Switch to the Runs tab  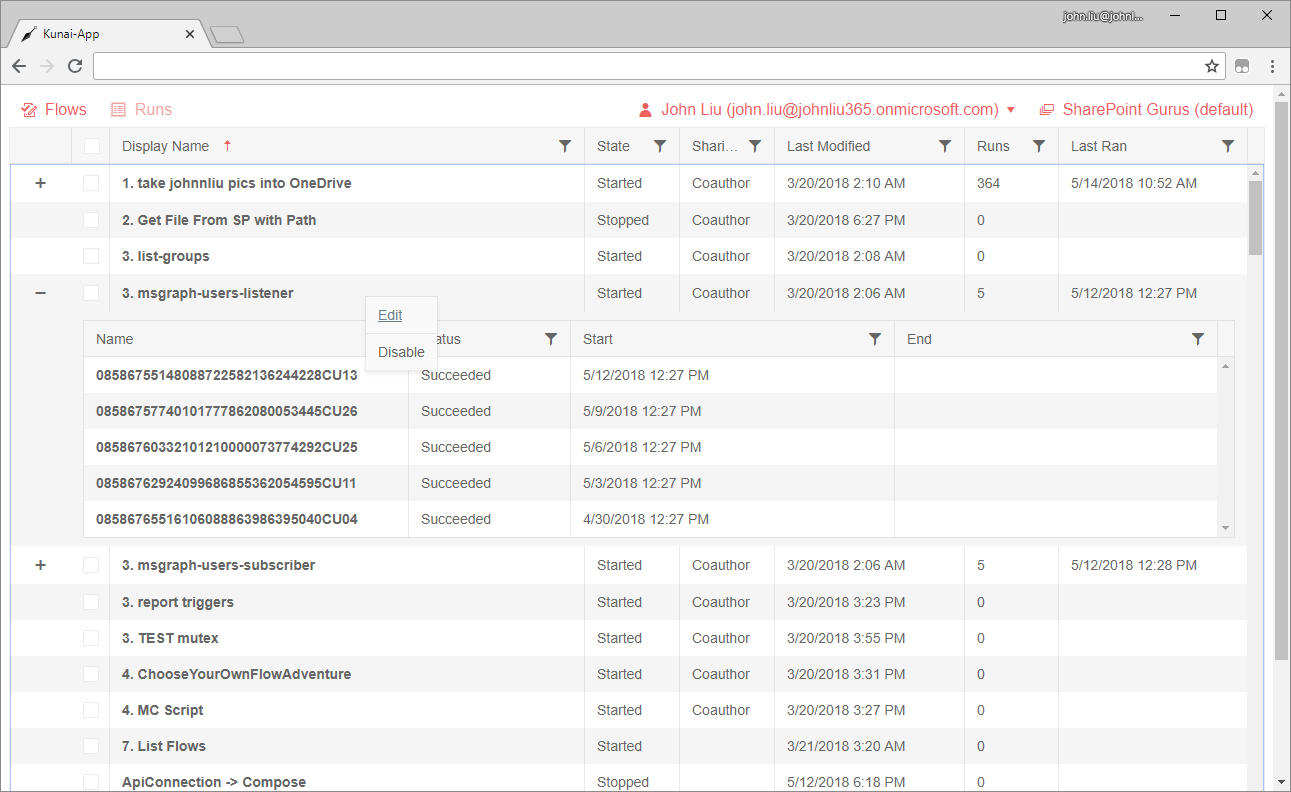pyautogui.click(x=141, y=110)
